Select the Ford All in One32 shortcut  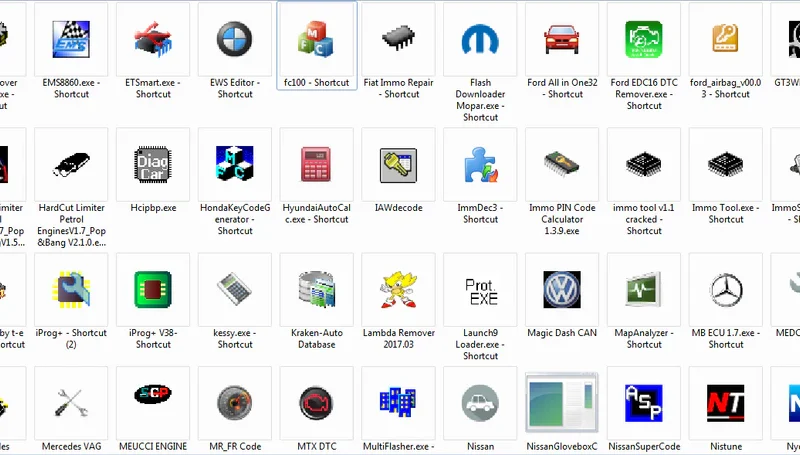pos(562,40)
